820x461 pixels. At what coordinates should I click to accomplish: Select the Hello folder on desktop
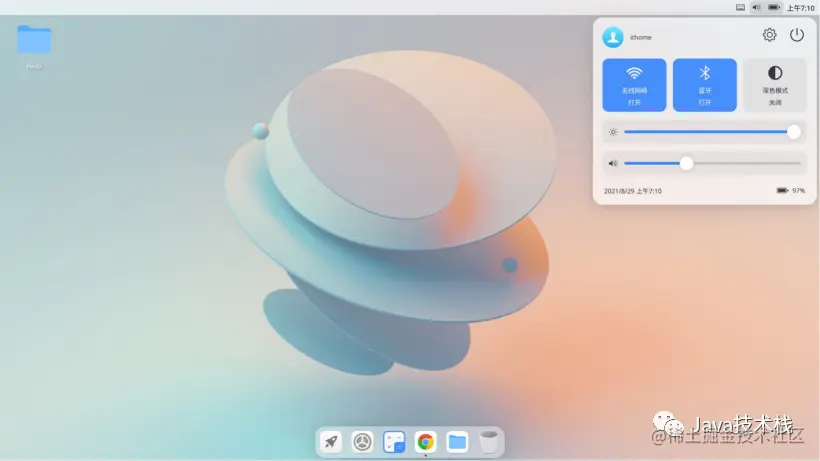tap(34, 47)
